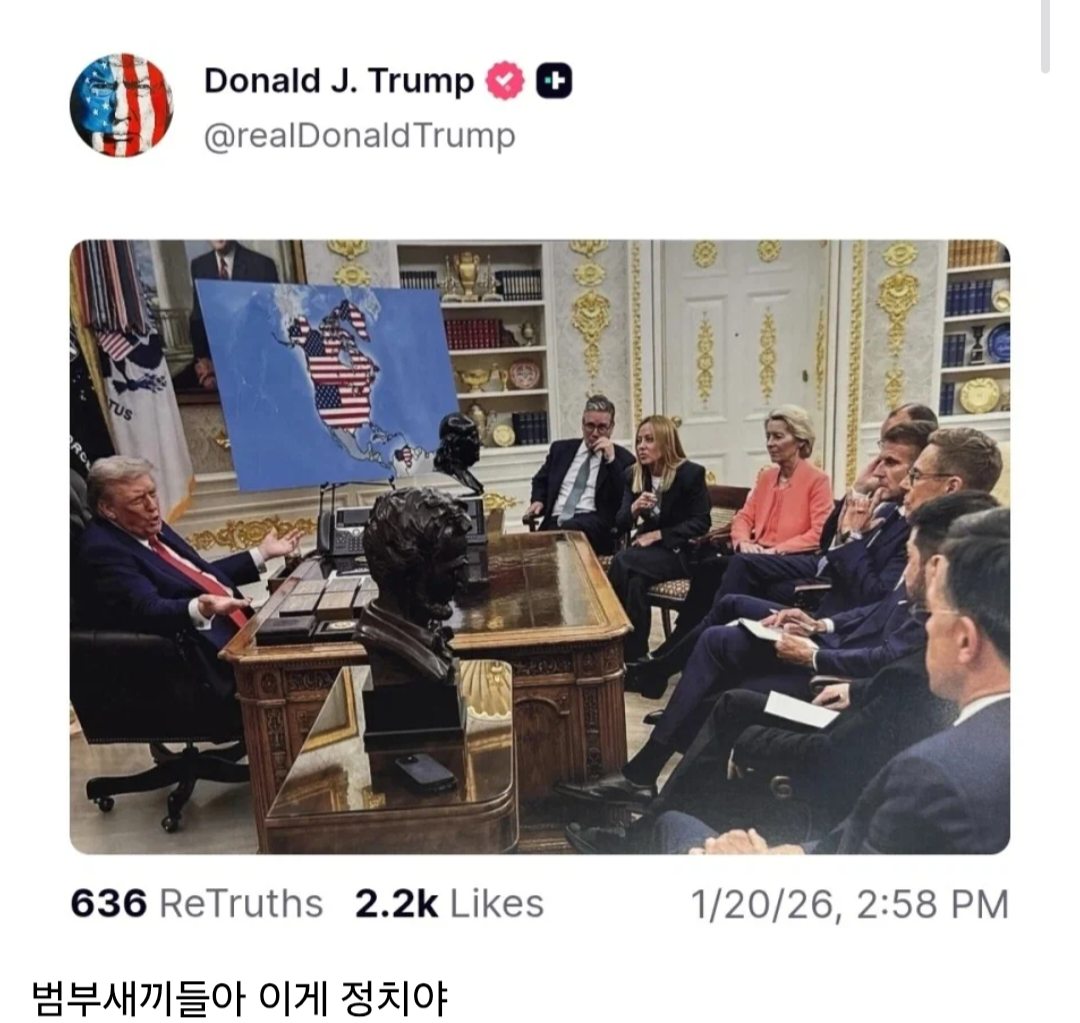
Task: Click the 1/20/26, 2:58 PM timestamp
Action: pyautogui.click(x=849, y=904)
